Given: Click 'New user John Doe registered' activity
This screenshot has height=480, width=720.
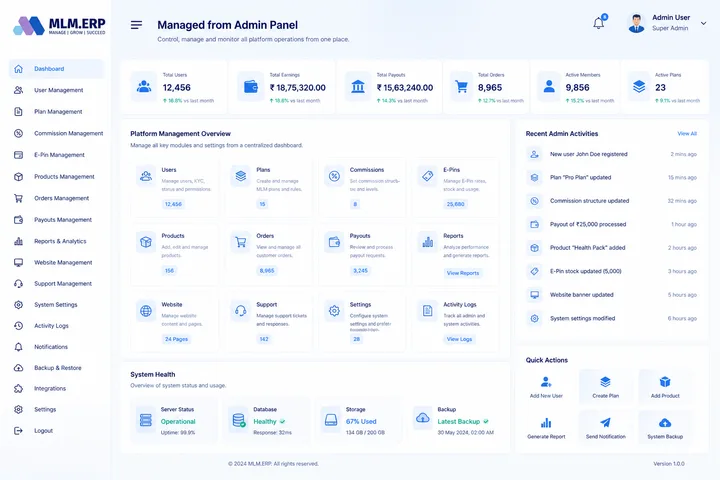Looking at the screenshot, I should coord(611,154).
